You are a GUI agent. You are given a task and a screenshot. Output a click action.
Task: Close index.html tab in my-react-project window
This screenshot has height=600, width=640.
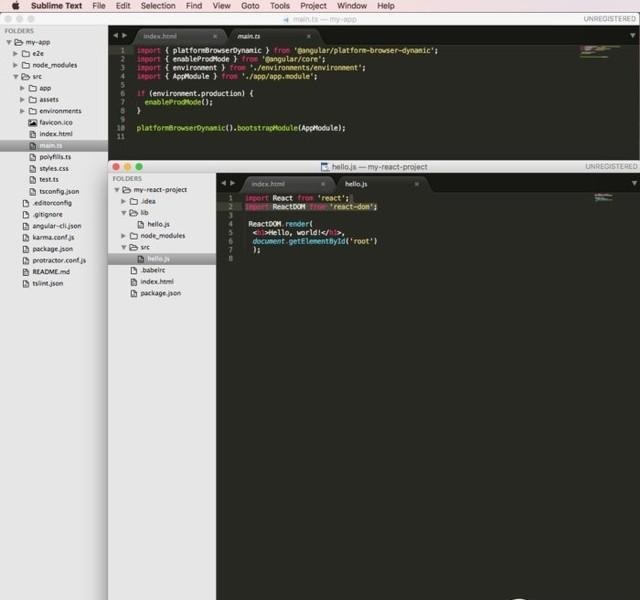pyautogui.click(x=322, y=184)
